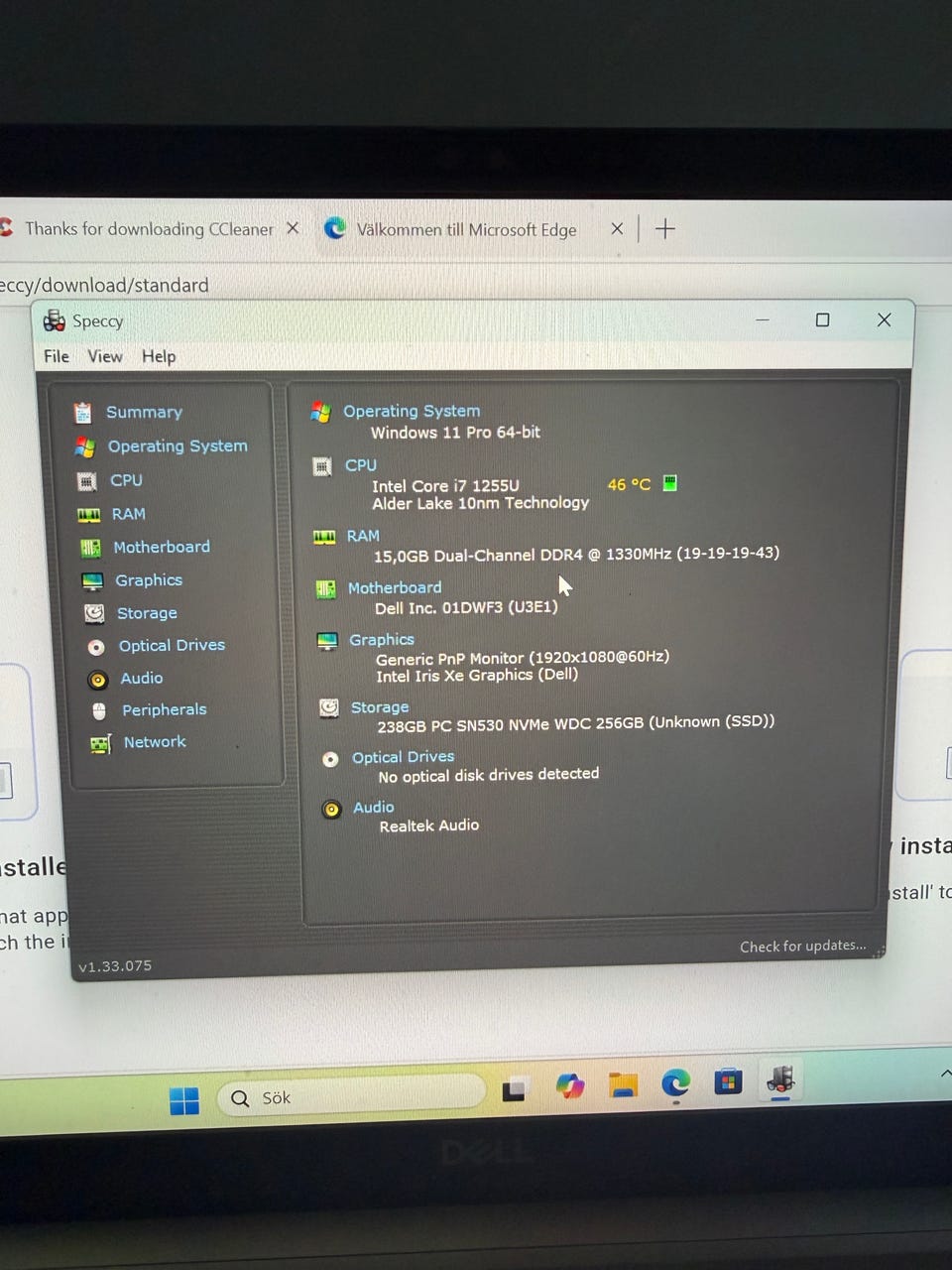
Task: Open the CPU heading in summary
Action: pos(361,465)
